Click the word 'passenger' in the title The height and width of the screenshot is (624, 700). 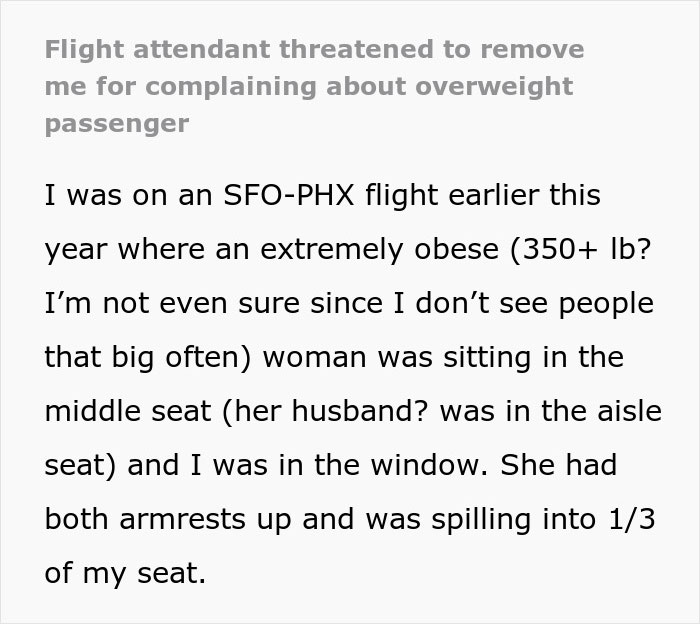[102, 126]
